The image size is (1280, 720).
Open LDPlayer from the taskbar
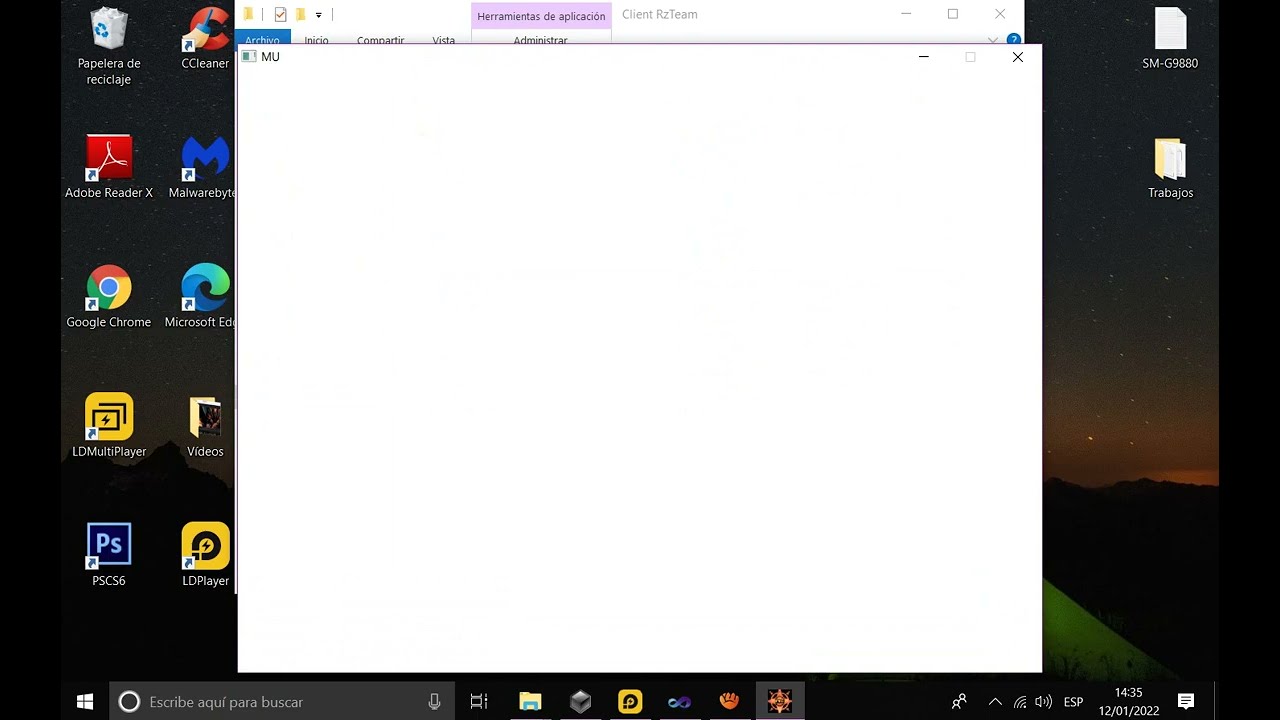pos(630,702)
